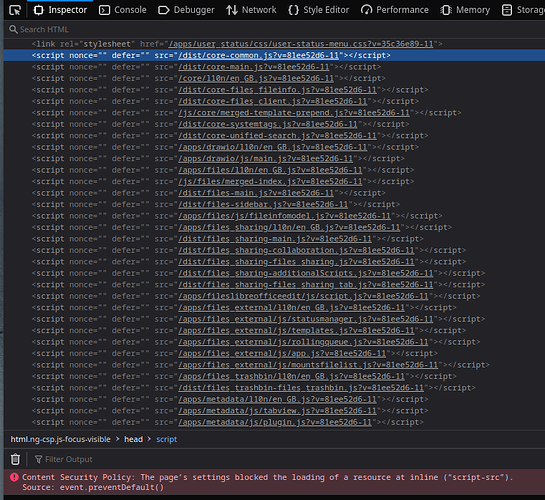The height and width of the screenshot is (500, 545).
Task: Open files_sharing-files_sharing_tab.js link
Action: point(306,285)
